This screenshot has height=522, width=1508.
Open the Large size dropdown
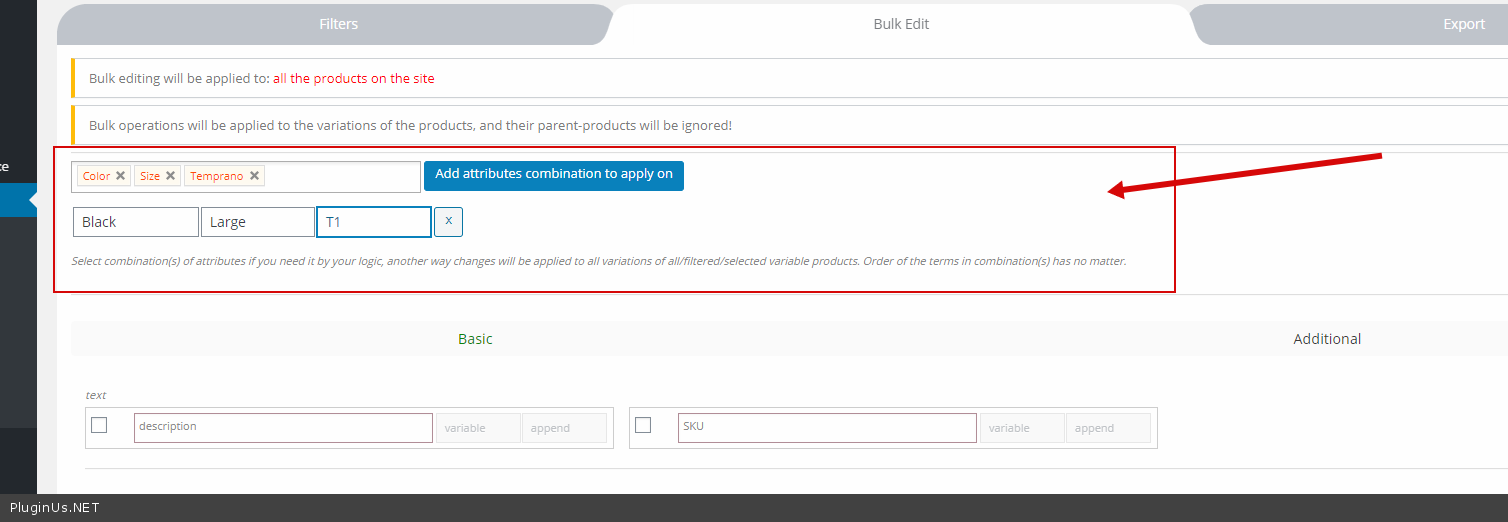pyautogui.click(x=258, y=222)
